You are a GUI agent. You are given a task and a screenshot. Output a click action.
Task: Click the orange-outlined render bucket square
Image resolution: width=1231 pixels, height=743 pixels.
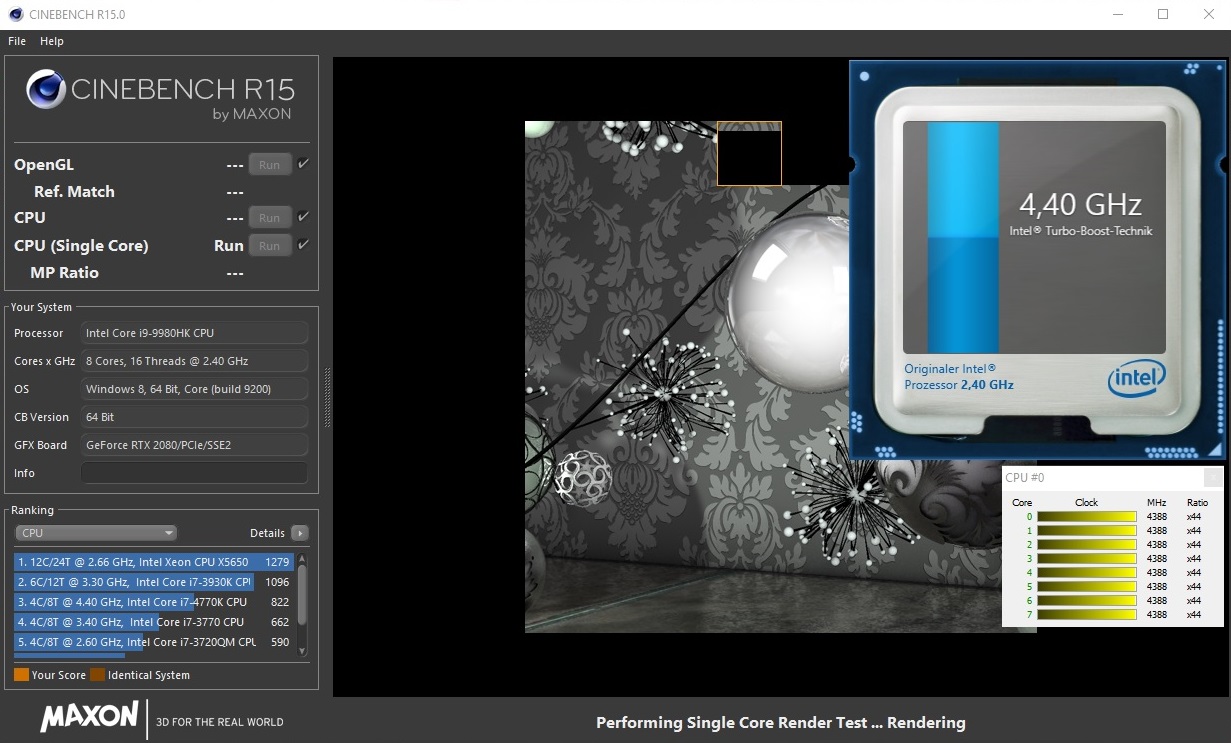[x=749, y=153]
